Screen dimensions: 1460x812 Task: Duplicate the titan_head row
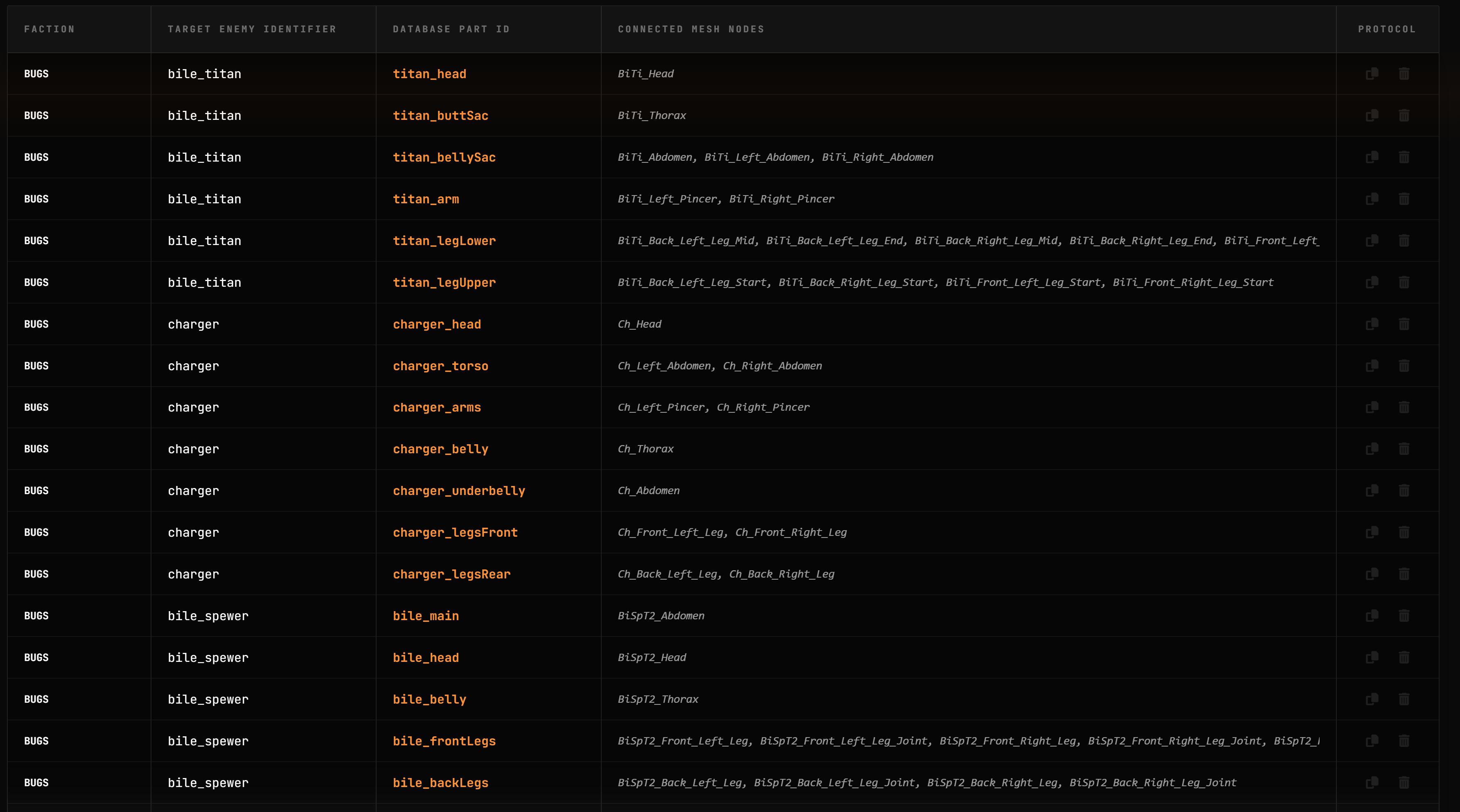(1372, 74)
